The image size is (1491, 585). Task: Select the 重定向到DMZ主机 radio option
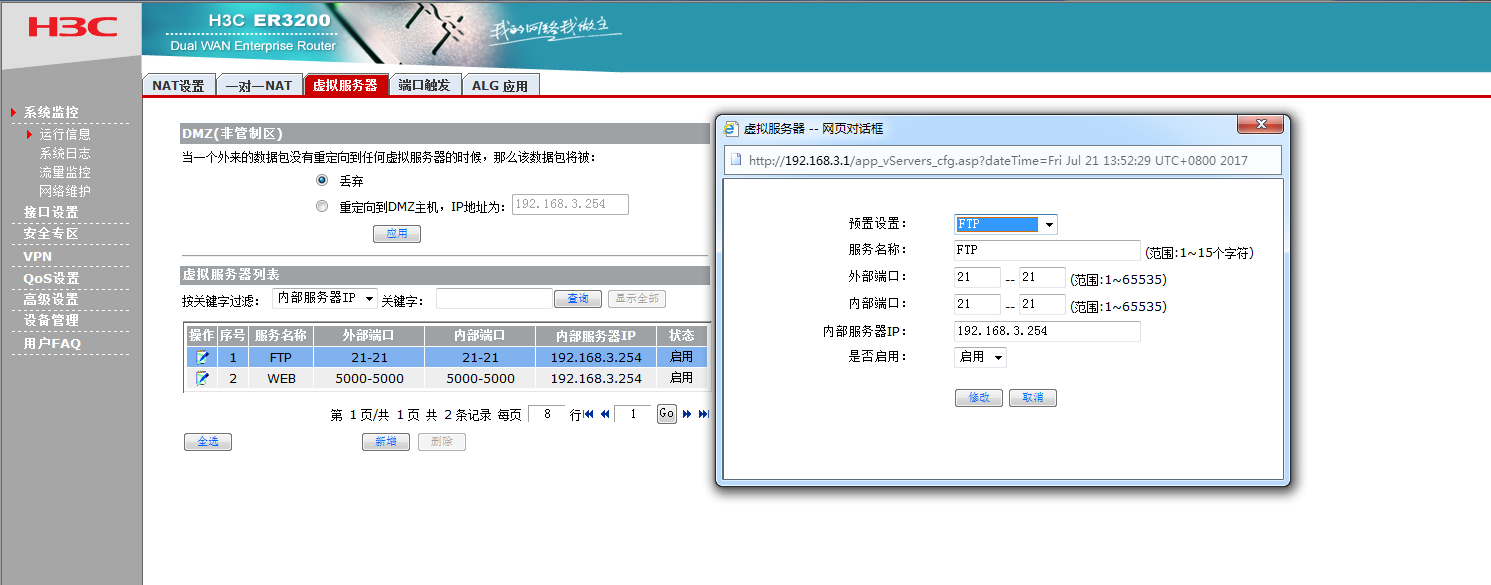coord(322,206)
